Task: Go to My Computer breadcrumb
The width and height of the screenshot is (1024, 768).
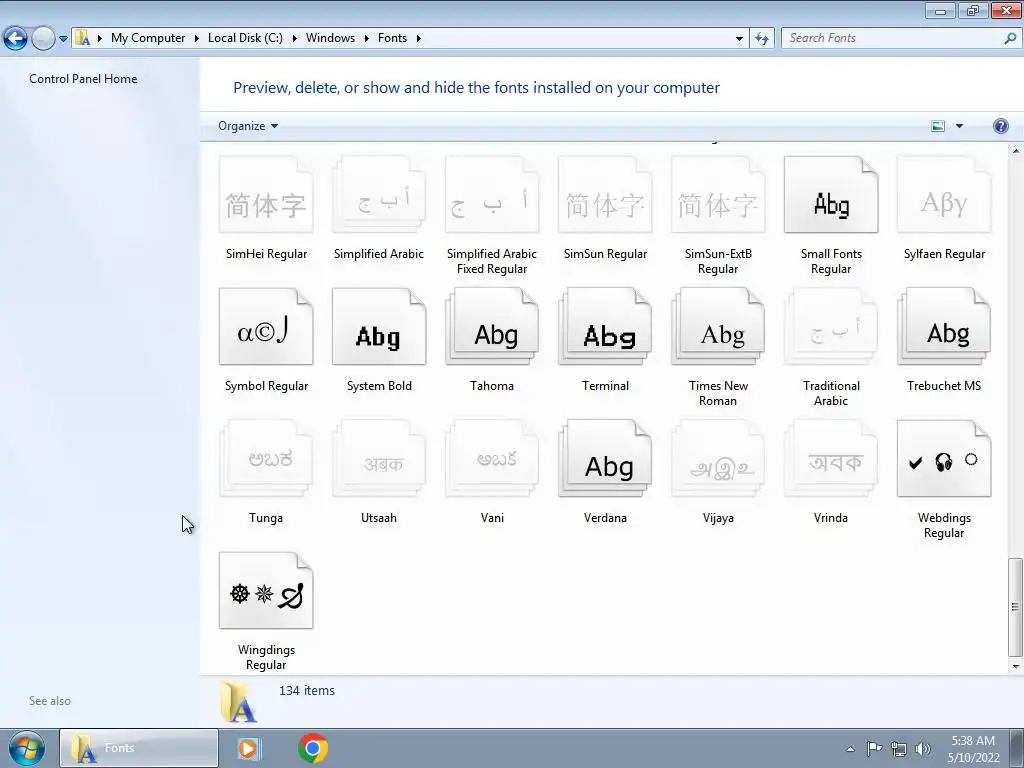Action: click(148, 38)
